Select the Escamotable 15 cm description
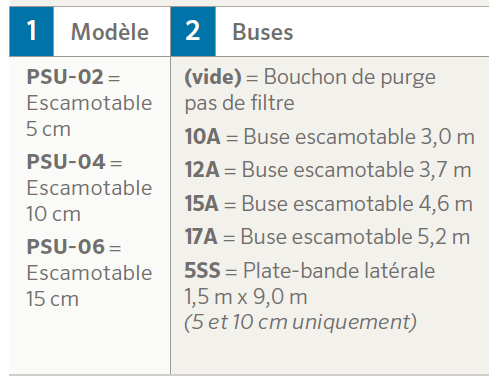This screenshot has width=489, height=376. tap(89, 286)
